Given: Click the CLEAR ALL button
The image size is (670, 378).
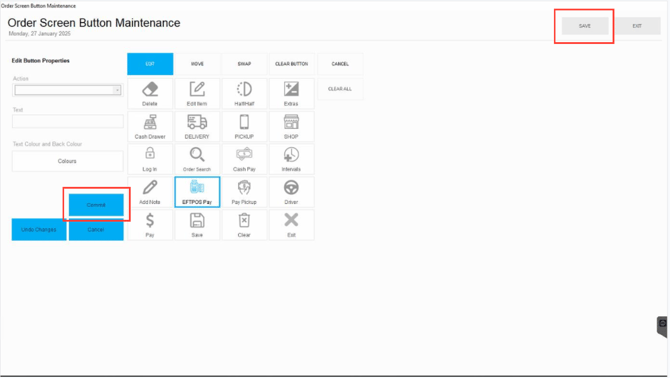Looking at the screenshot, I should [340, 89].
